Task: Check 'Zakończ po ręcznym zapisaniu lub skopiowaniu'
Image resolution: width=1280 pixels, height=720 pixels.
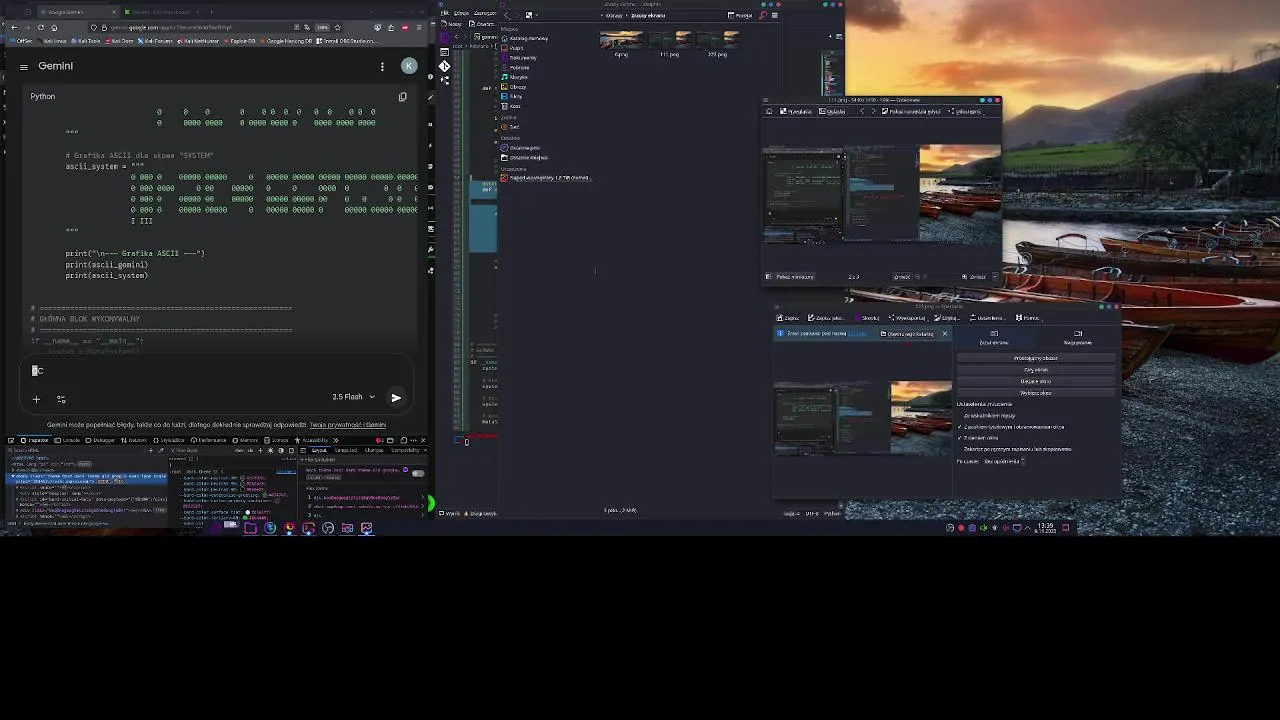Action: coord(1014,449)
